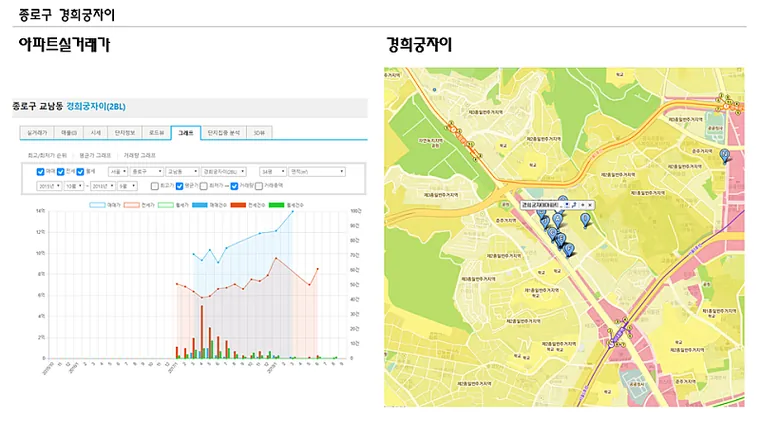Close the 경희궁자이 map popup
Image resolution: width=760 pixels, height=428 pixels.
tap(590, 205)
